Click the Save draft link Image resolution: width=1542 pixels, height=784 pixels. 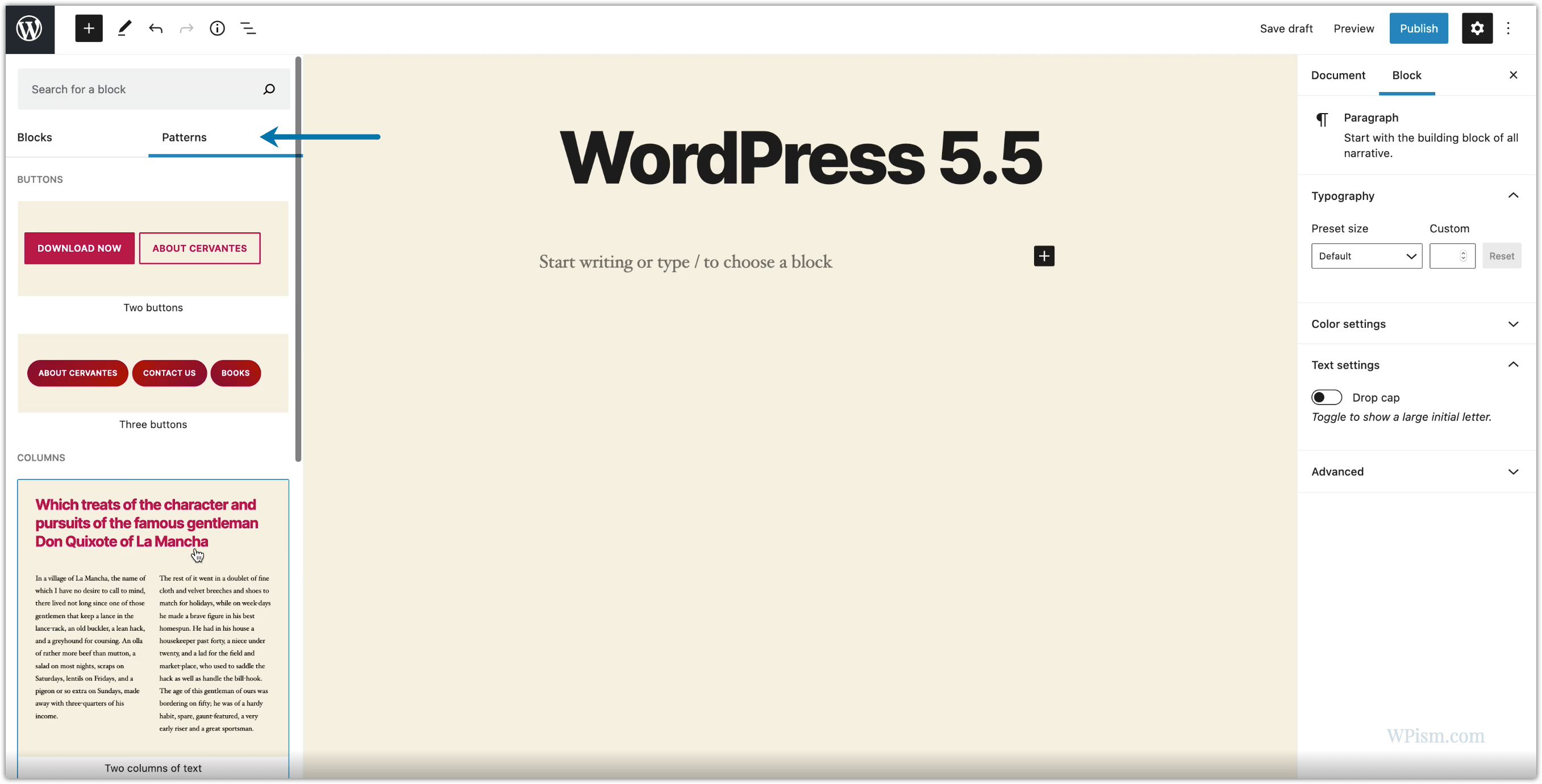pos(1286,28)
